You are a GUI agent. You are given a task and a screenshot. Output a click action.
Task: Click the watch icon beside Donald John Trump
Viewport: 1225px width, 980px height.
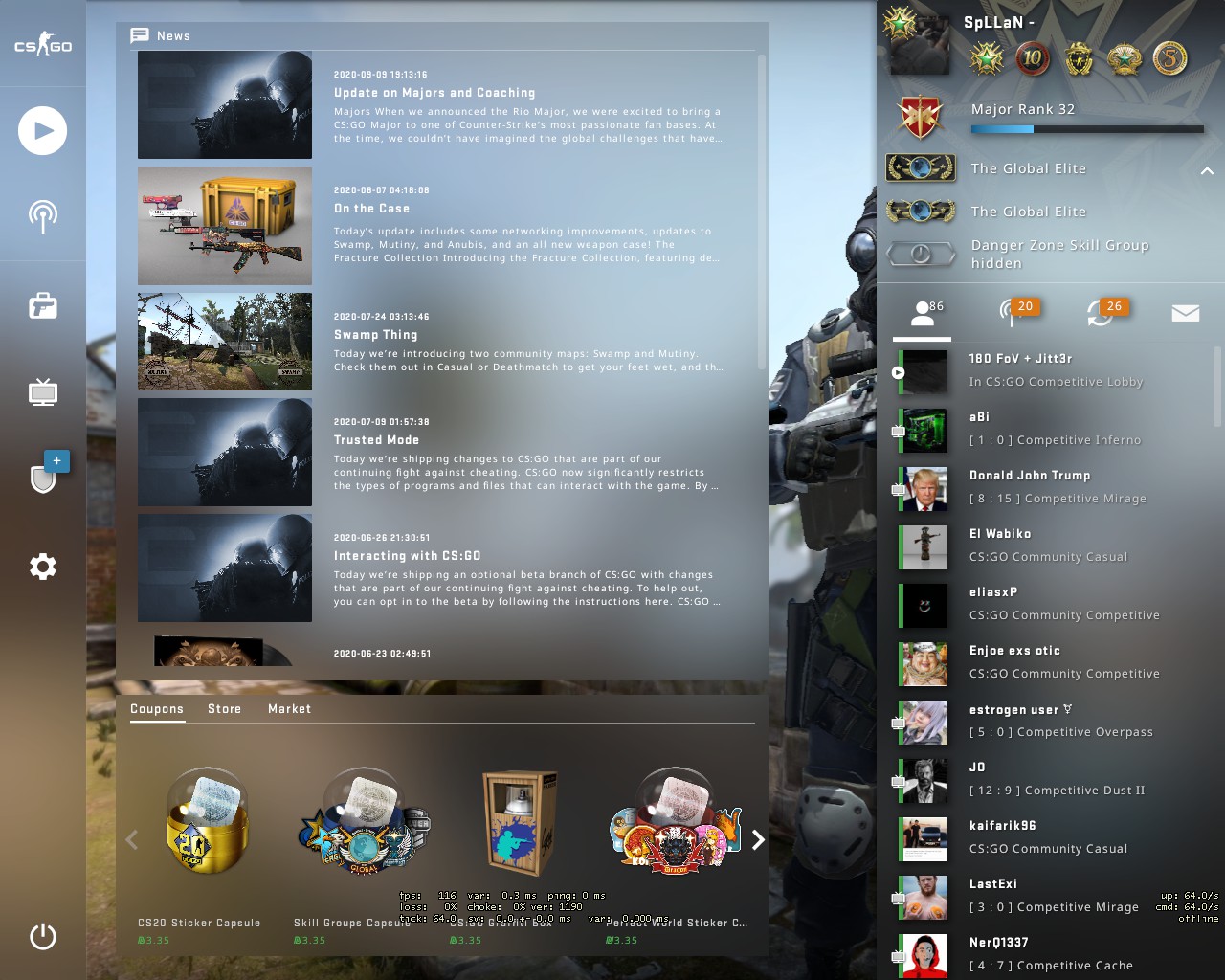[899, 490]
